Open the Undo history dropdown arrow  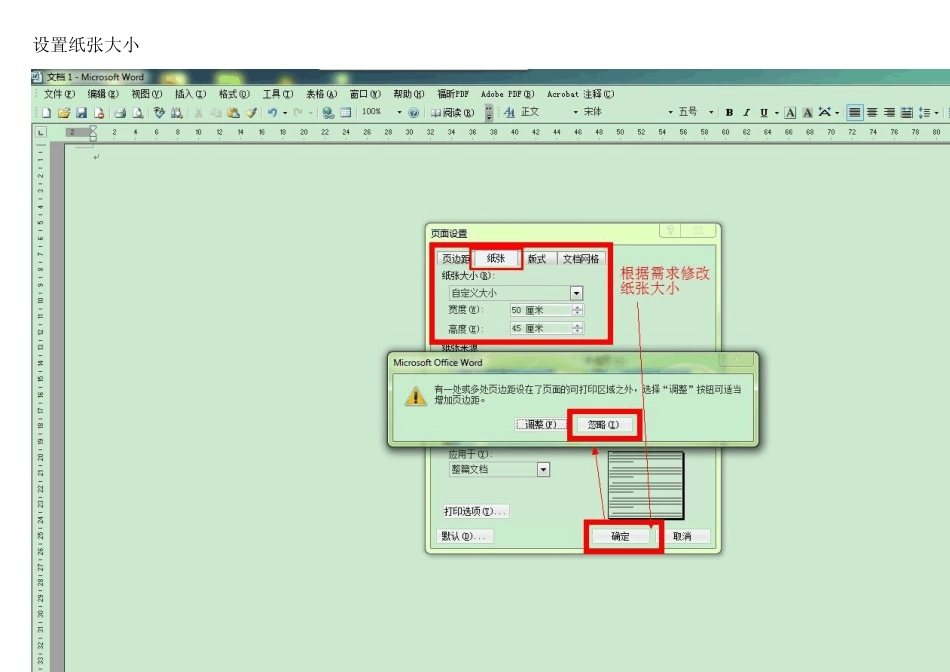284,113
